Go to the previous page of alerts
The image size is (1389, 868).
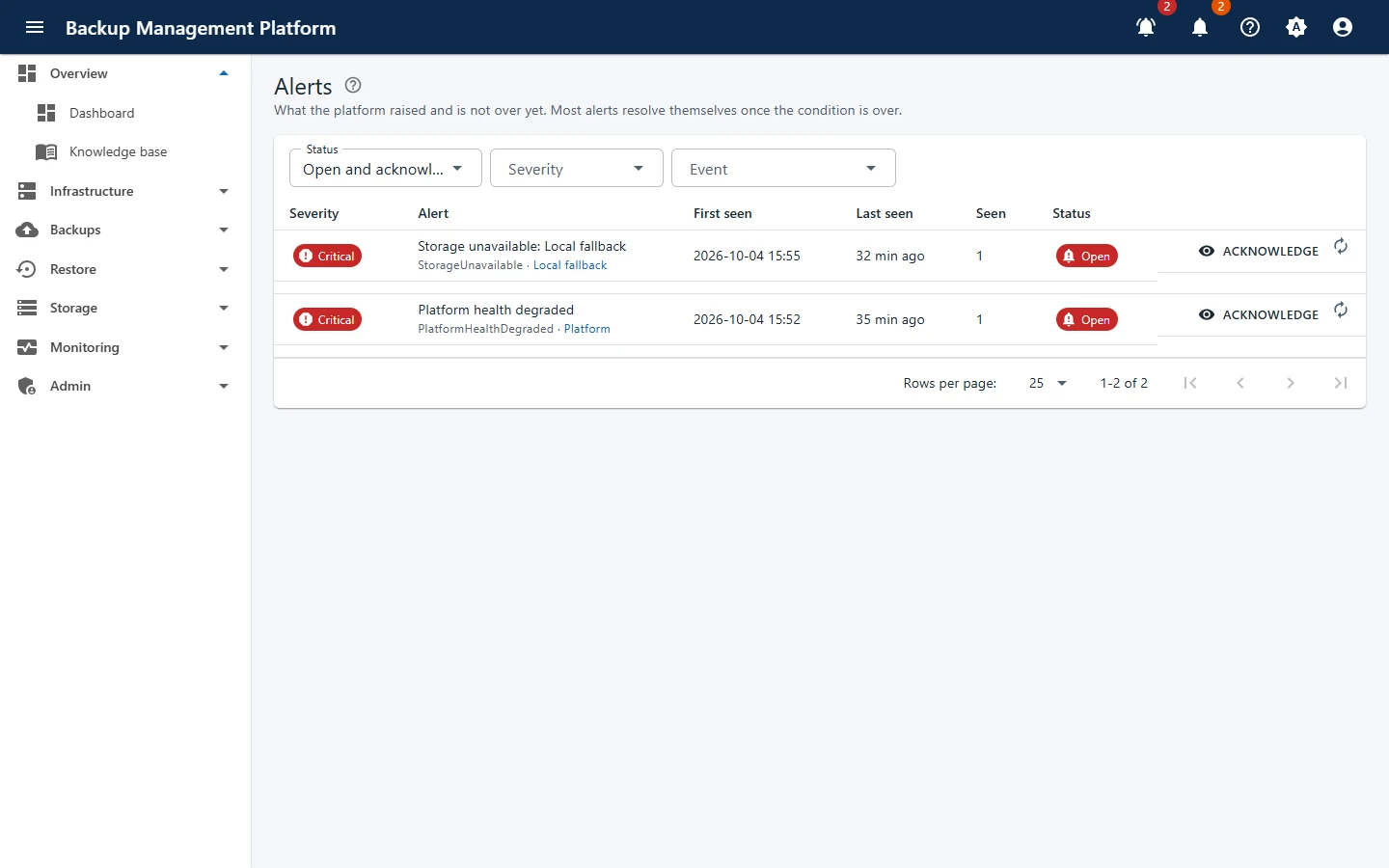pyautogui.click(x=1240, y=383)
